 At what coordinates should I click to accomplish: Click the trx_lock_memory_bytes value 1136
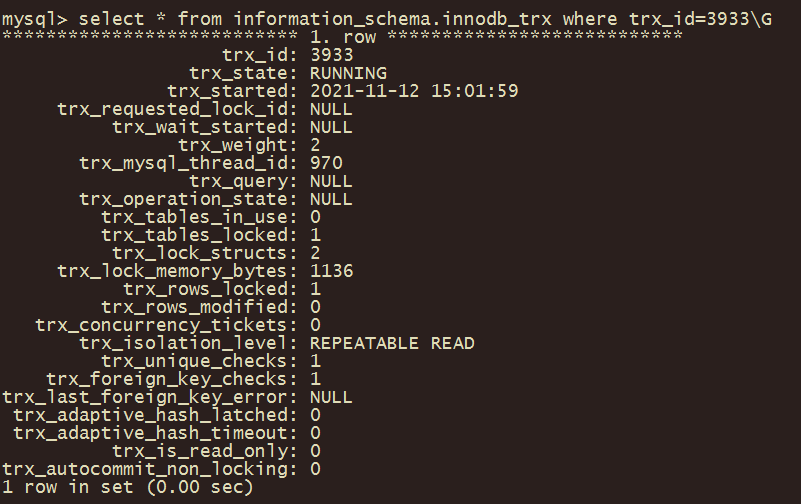click(332, 271)
